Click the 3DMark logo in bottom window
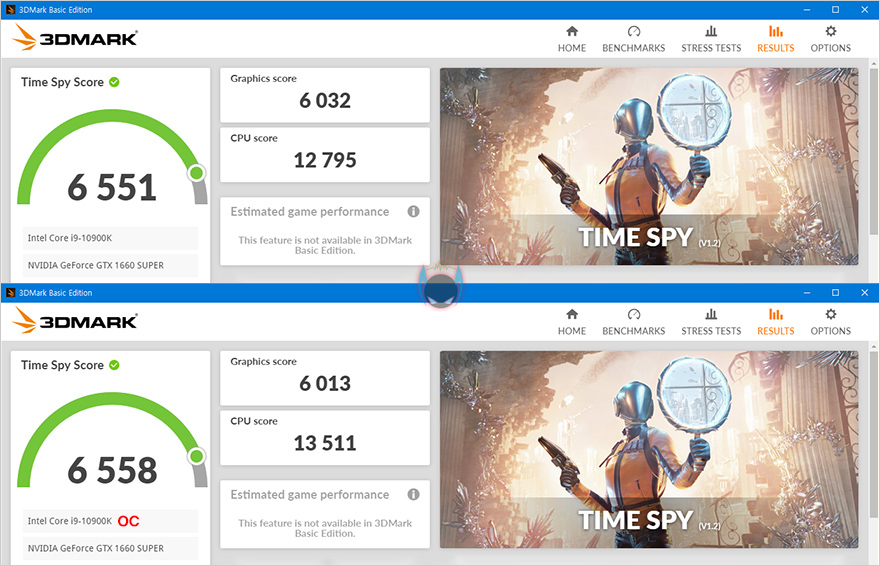Viewport: 880px width, 566px height. point(75,320)
